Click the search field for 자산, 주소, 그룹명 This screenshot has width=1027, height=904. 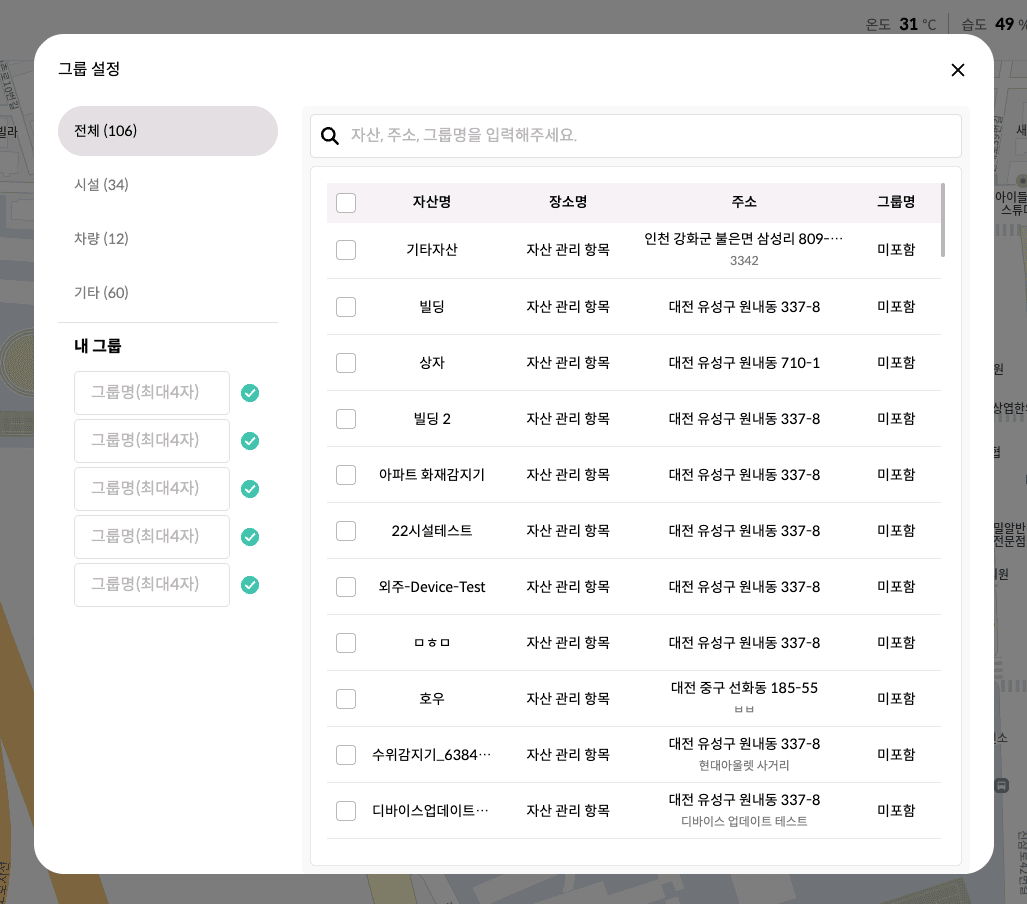coord(635,136)
